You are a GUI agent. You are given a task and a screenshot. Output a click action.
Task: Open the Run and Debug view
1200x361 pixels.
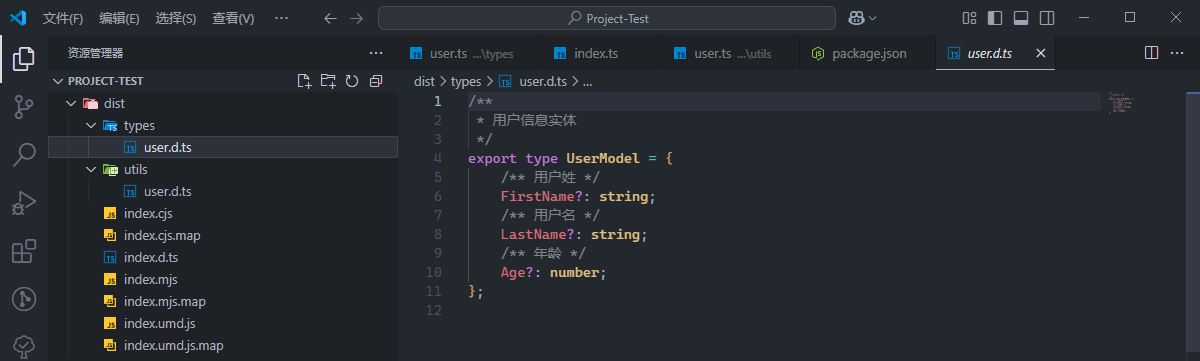coord(24,203)
